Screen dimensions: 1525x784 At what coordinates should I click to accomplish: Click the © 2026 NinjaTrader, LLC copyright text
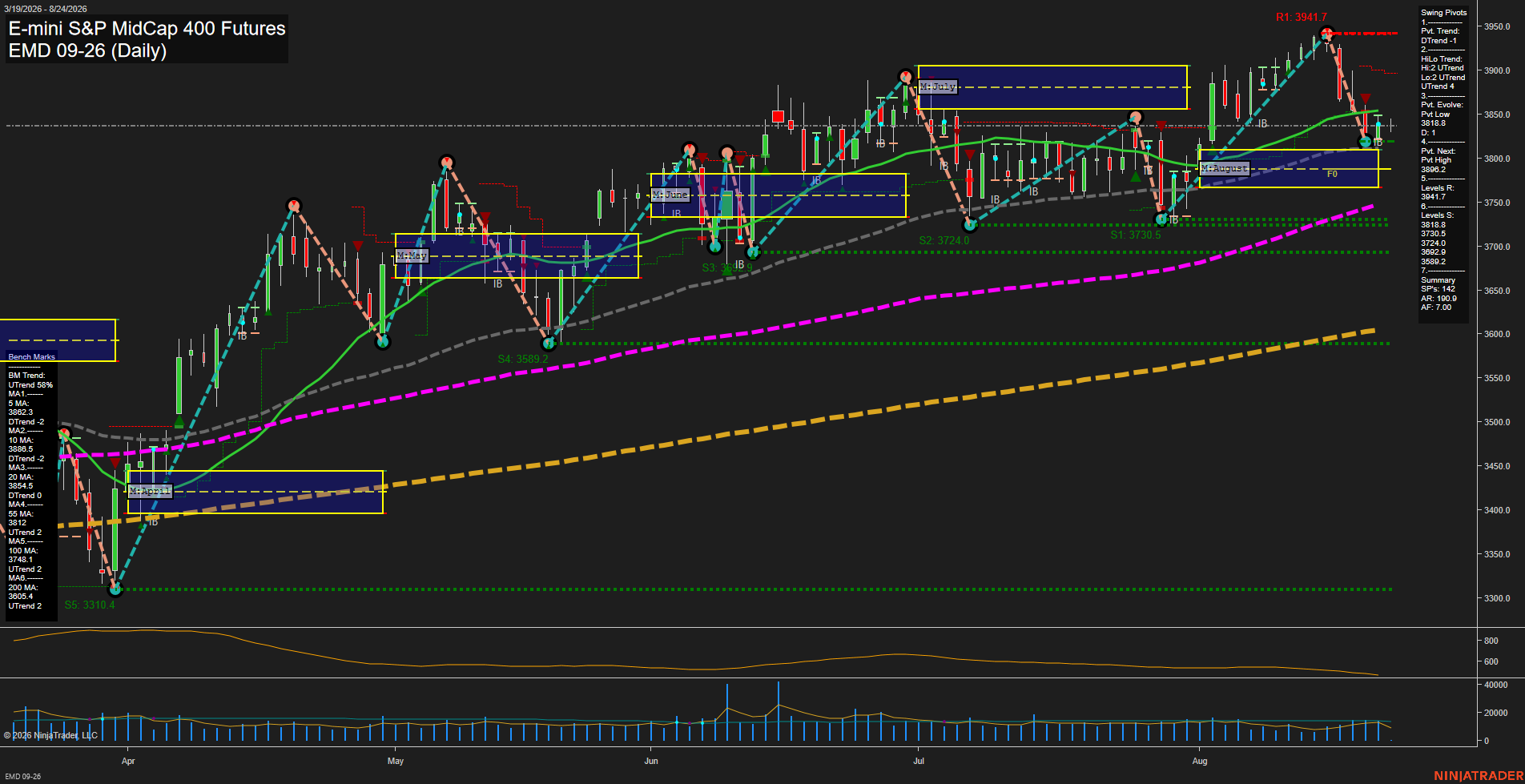click(50, 735)
